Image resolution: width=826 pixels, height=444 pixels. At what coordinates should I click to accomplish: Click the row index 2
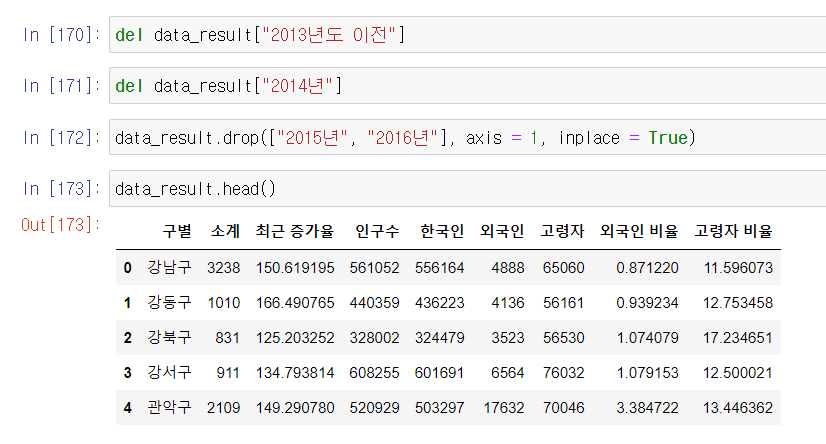coord(127,338)
